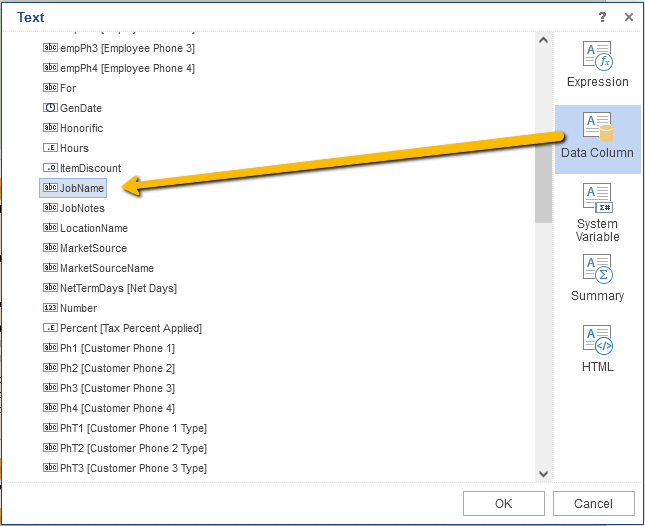Switch to the HTML text type
Screen dimensions: 645x526
(x=597, y=340)
